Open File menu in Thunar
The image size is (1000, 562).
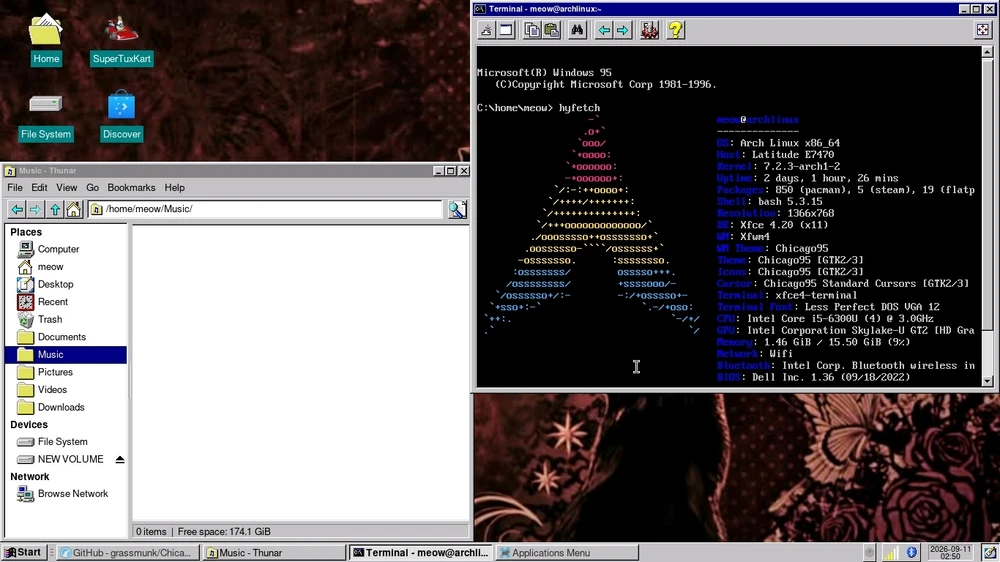pos(15,188)
